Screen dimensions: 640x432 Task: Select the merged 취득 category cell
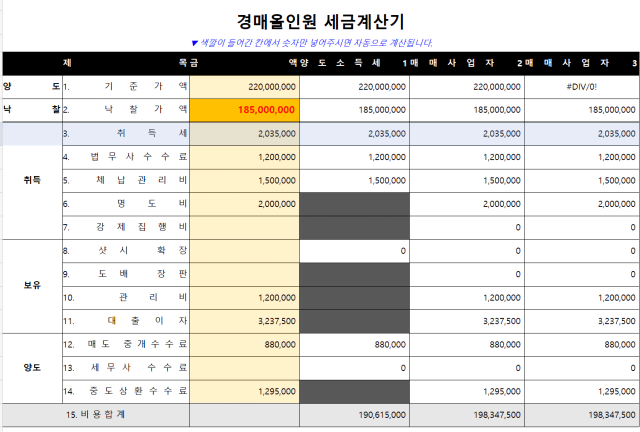click(x=32, y=180)
